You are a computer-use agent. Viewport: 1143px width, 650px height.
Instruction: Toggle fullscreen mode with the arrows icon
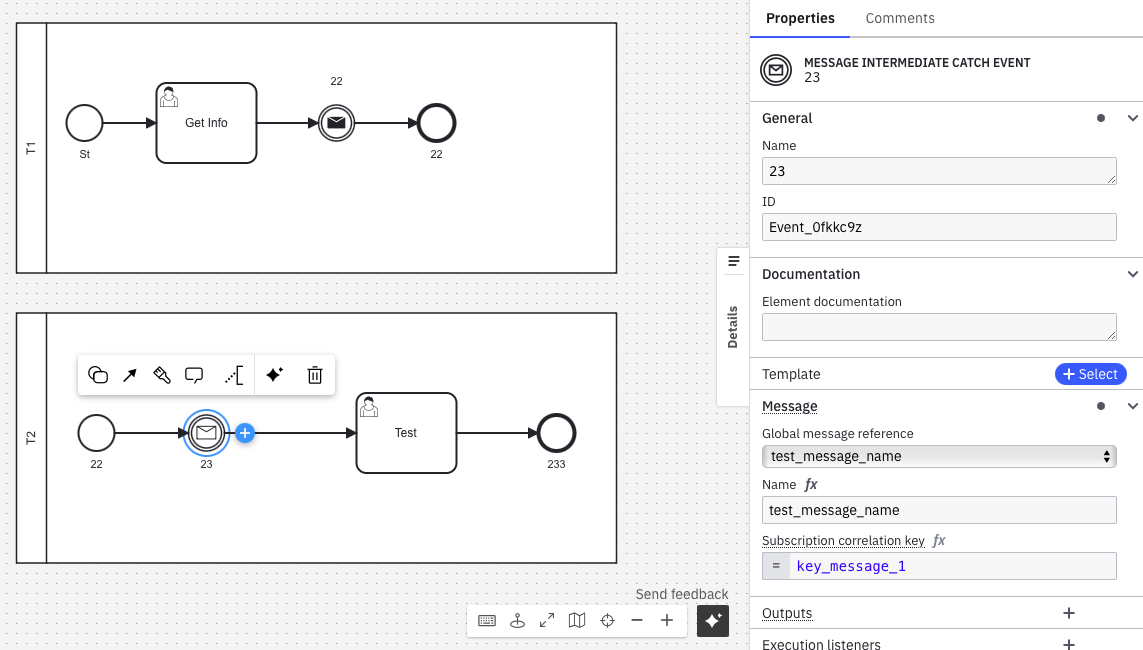coord(547,620)
